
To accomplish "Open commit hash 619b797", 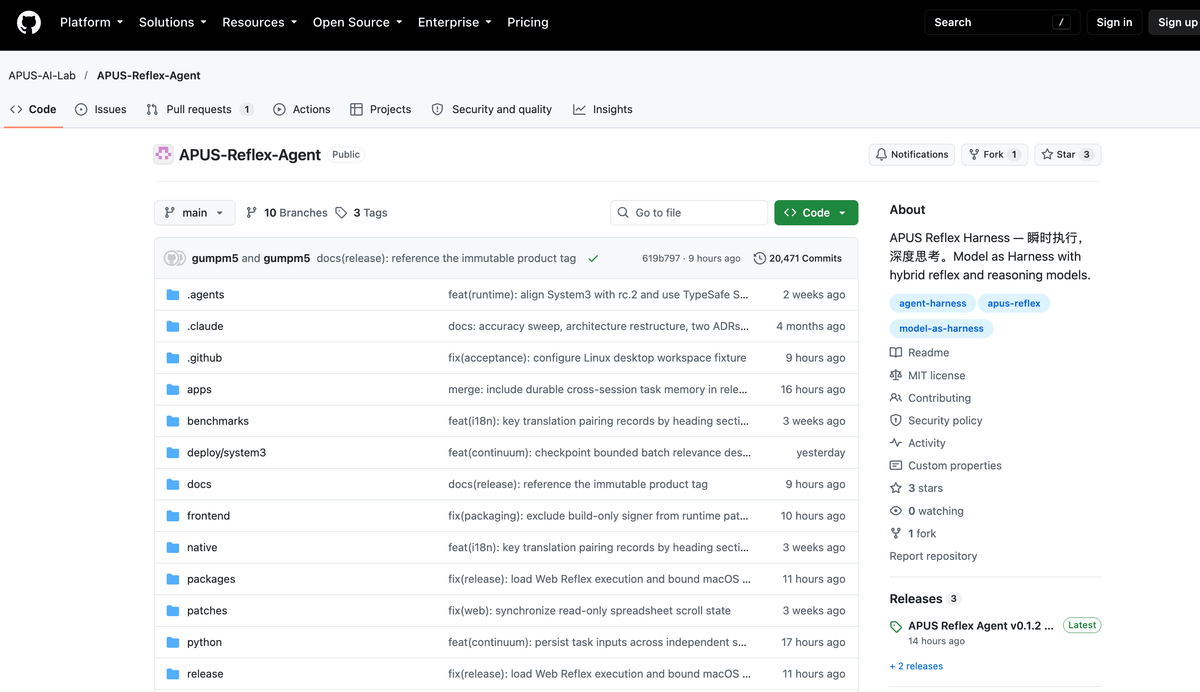I will (661, 258).
